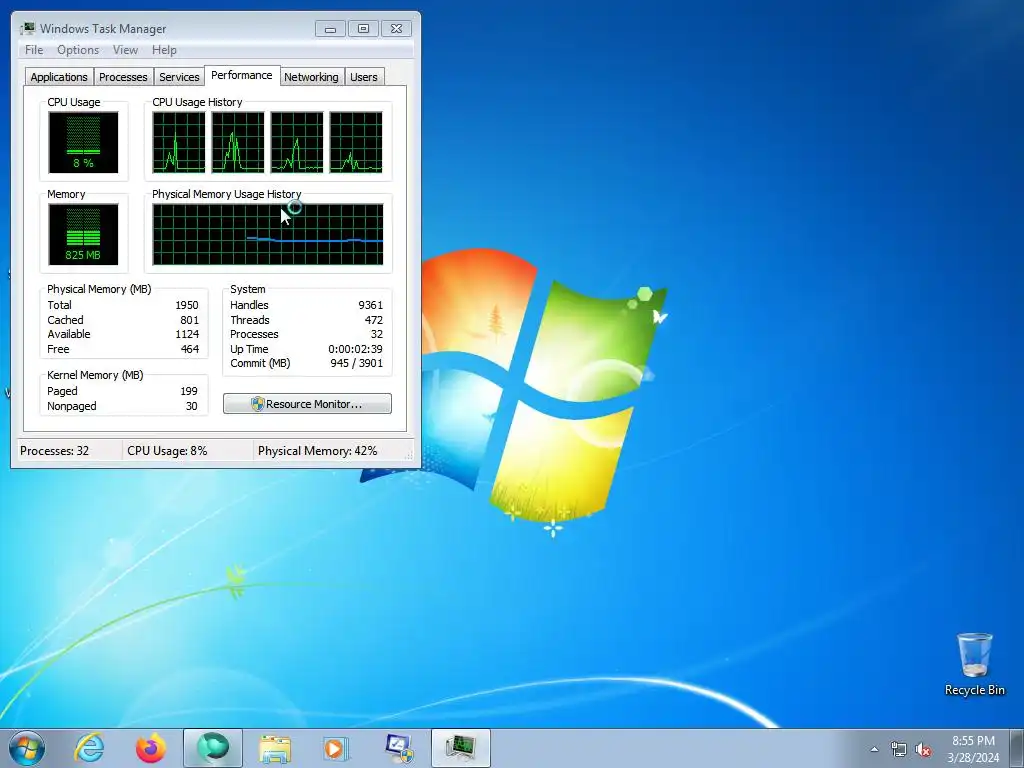Click the Up Time value 0:00:02:39
The width and height of the screenshot is (1024, 768).
(x=355, y=349)
